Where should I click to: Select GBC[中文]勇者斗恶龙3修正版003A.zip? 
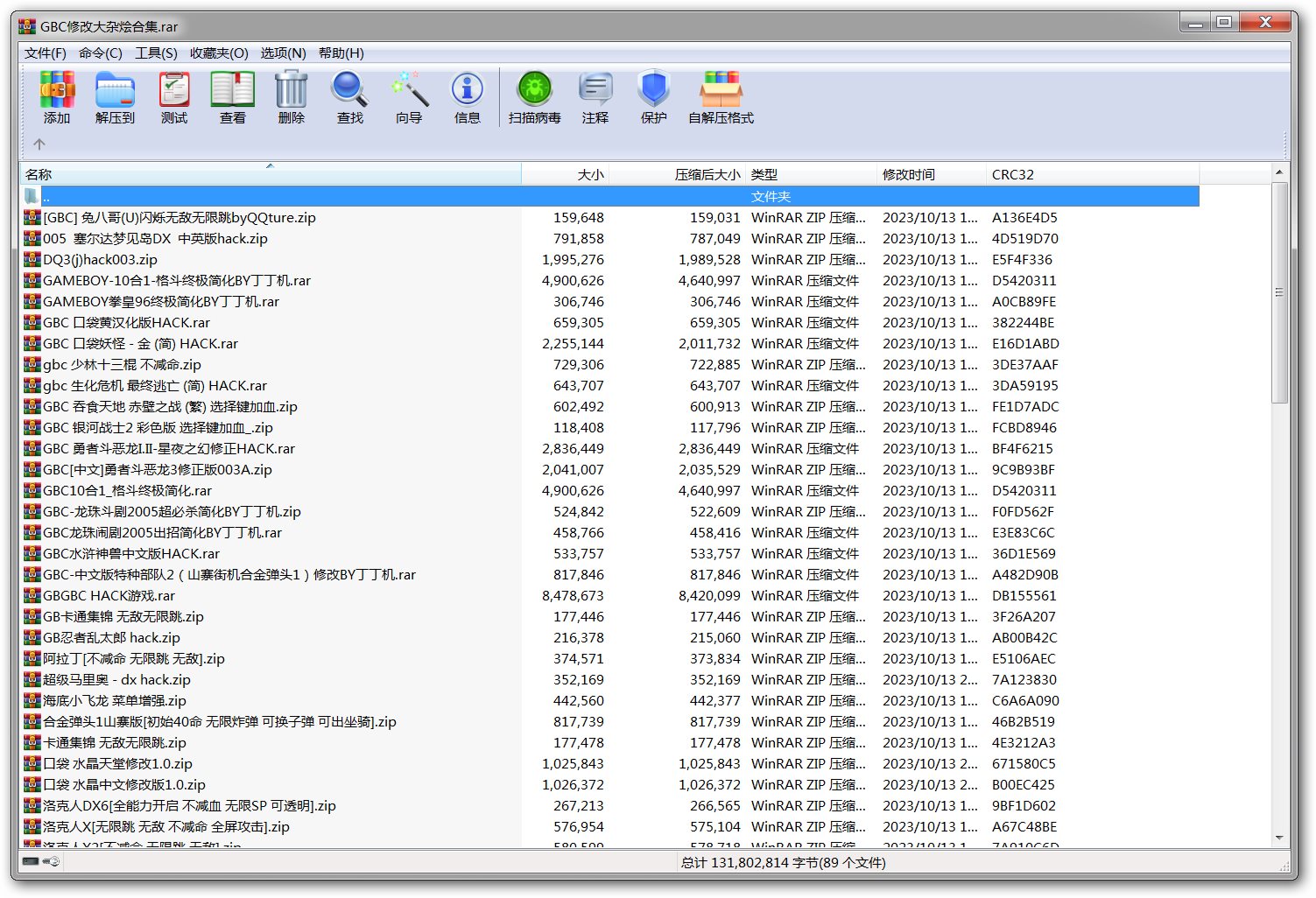158,469
